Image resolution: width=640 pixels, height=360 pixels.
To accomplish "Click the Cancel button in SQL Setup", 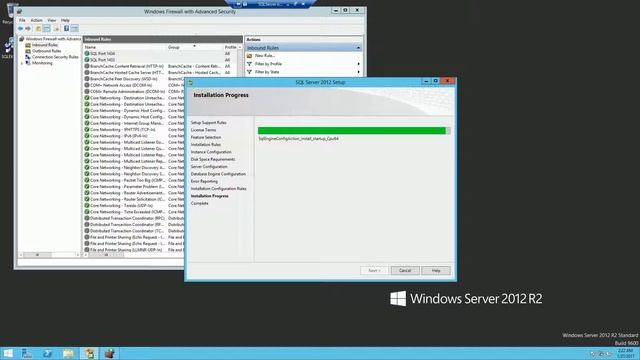I will tap(405, 271).
